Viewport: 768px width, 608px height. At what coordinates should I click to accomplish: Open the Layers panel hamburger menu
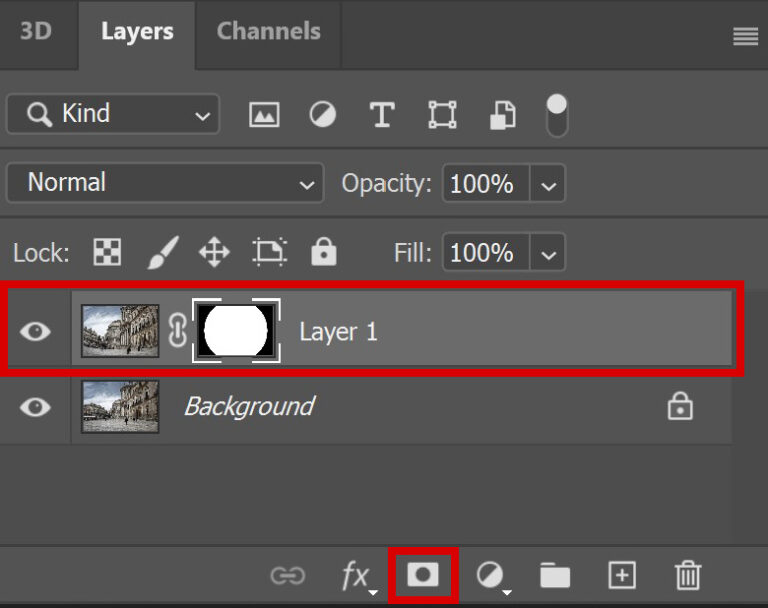click(x=745, y=37)
